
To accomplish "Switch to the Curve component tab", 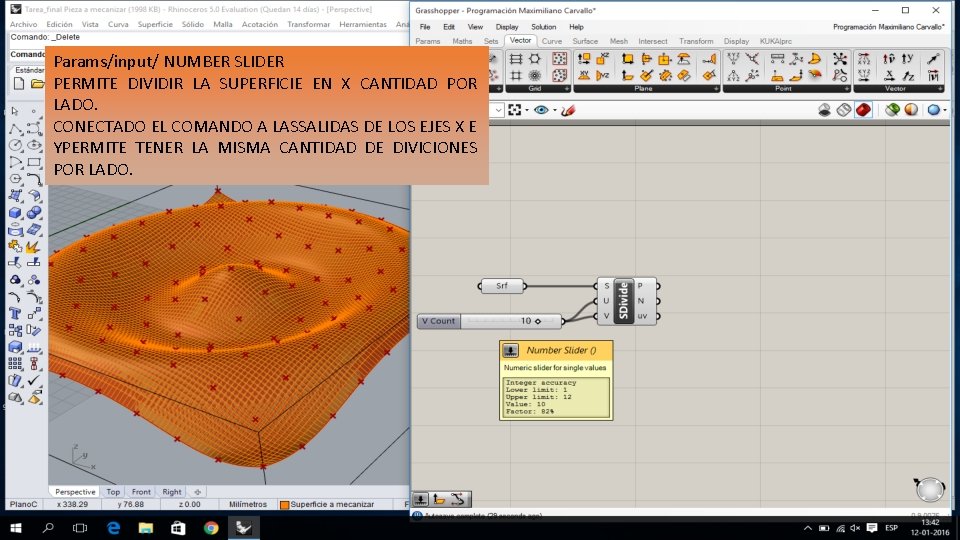I will coord(552,41).
